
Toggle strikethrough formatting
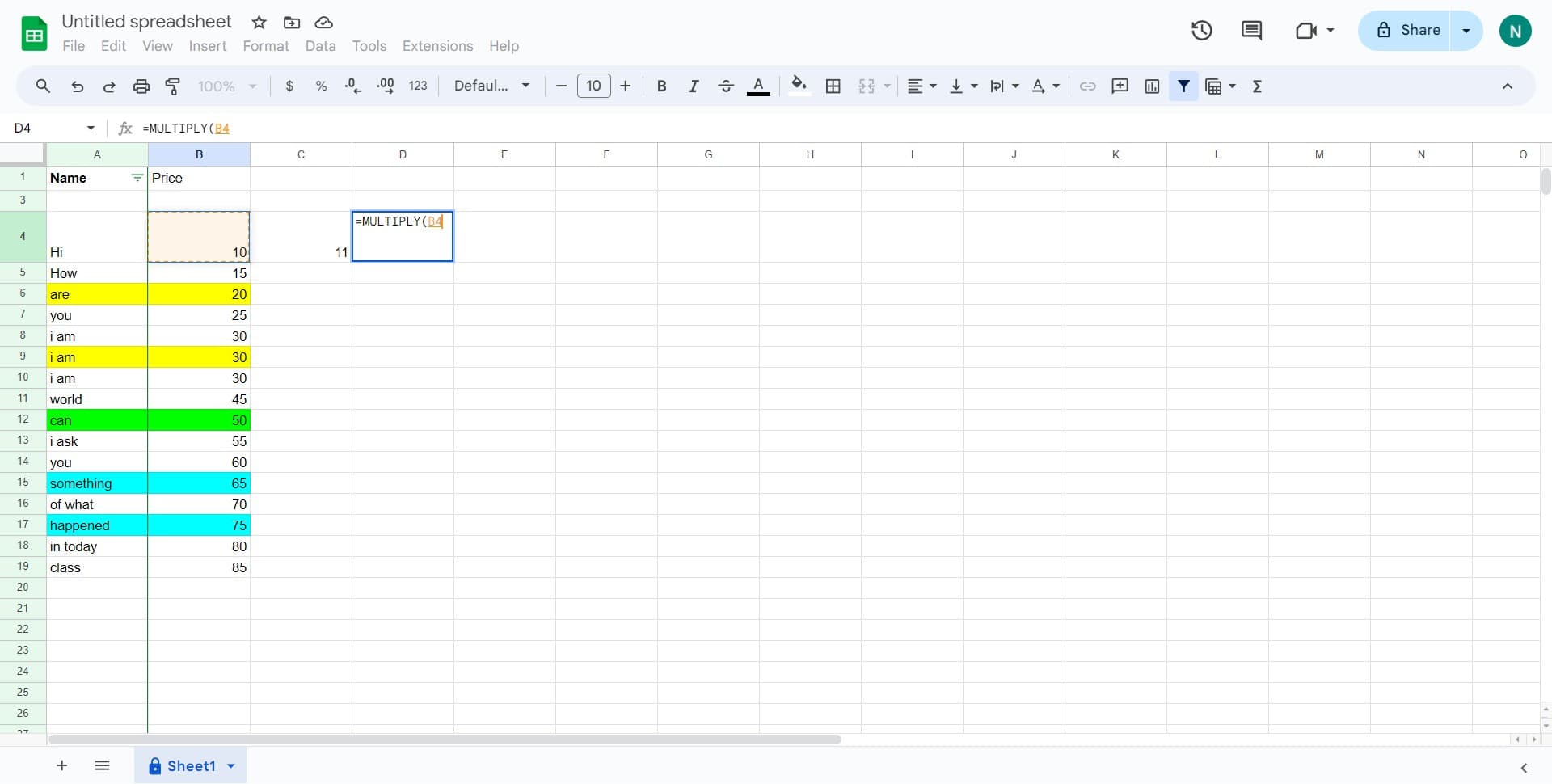(x=726, y=86)
